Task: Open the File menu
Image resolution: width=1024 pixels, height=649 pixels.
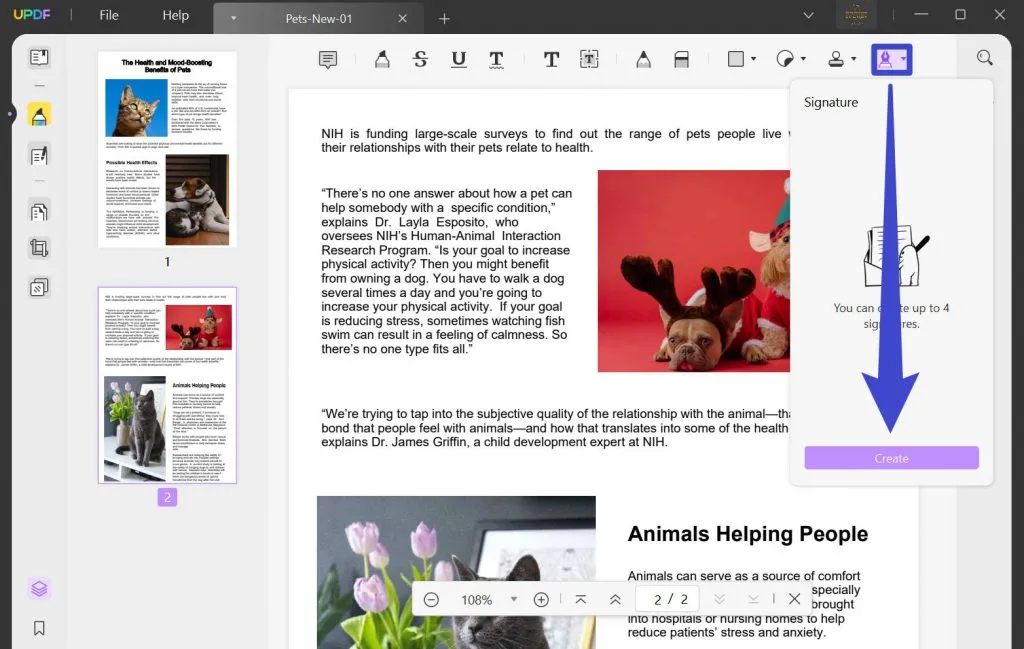Action: pos(109,15)
